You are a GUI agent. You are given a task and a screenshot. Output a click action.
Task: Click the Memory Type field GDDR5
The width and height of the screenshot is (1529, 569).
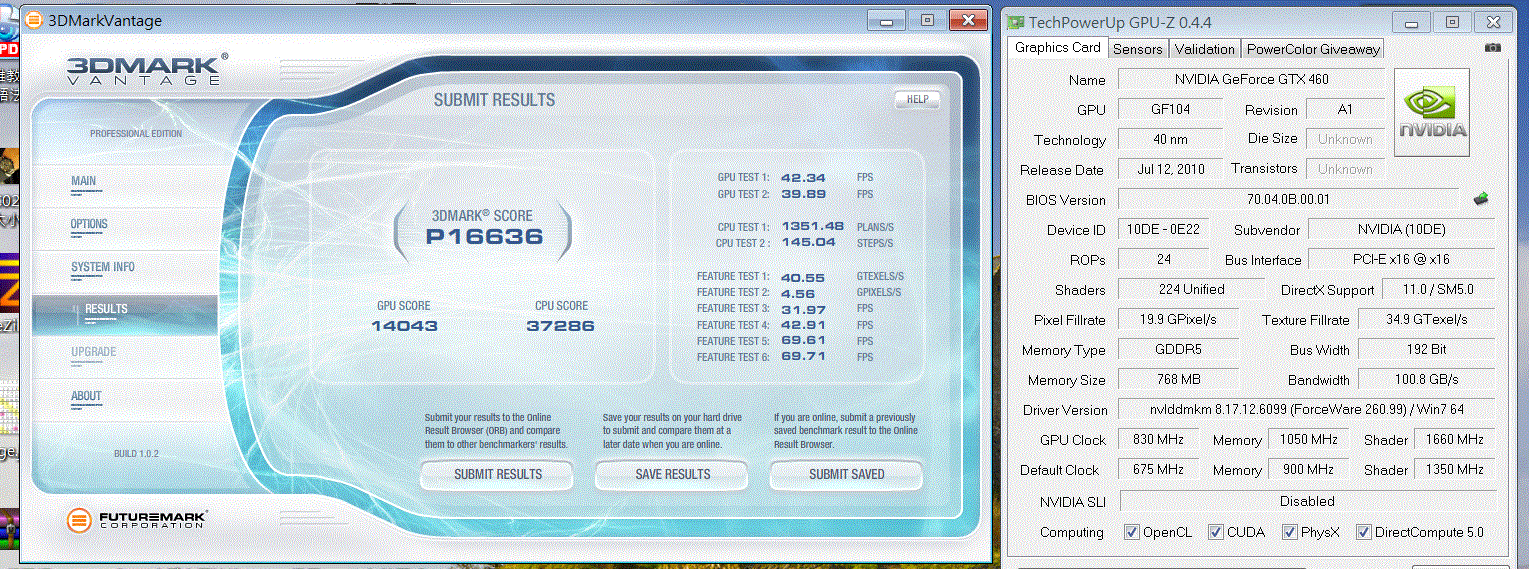coord(1177,349)
